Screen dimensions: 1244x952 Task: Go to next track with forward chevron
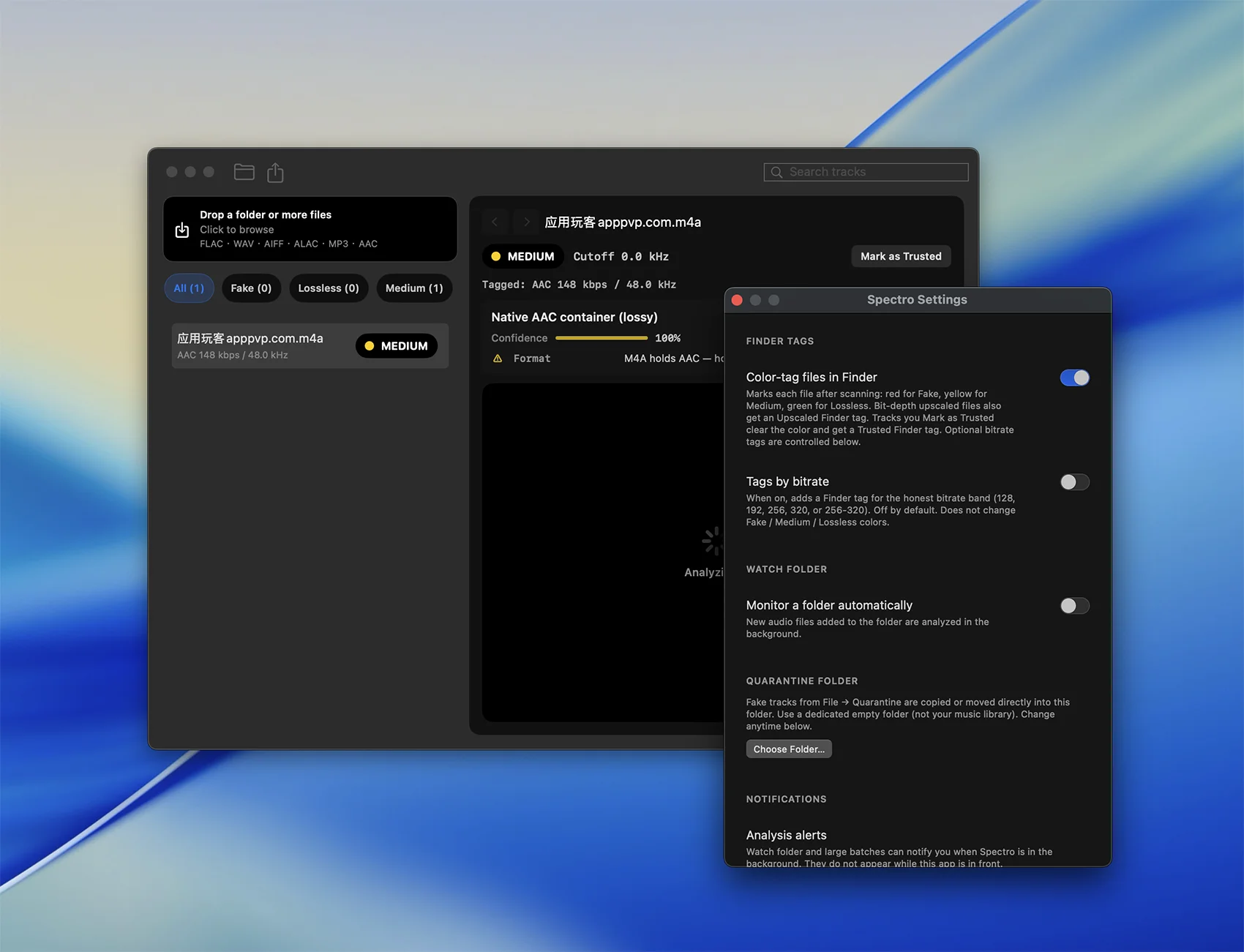click(x=526, y=222)
